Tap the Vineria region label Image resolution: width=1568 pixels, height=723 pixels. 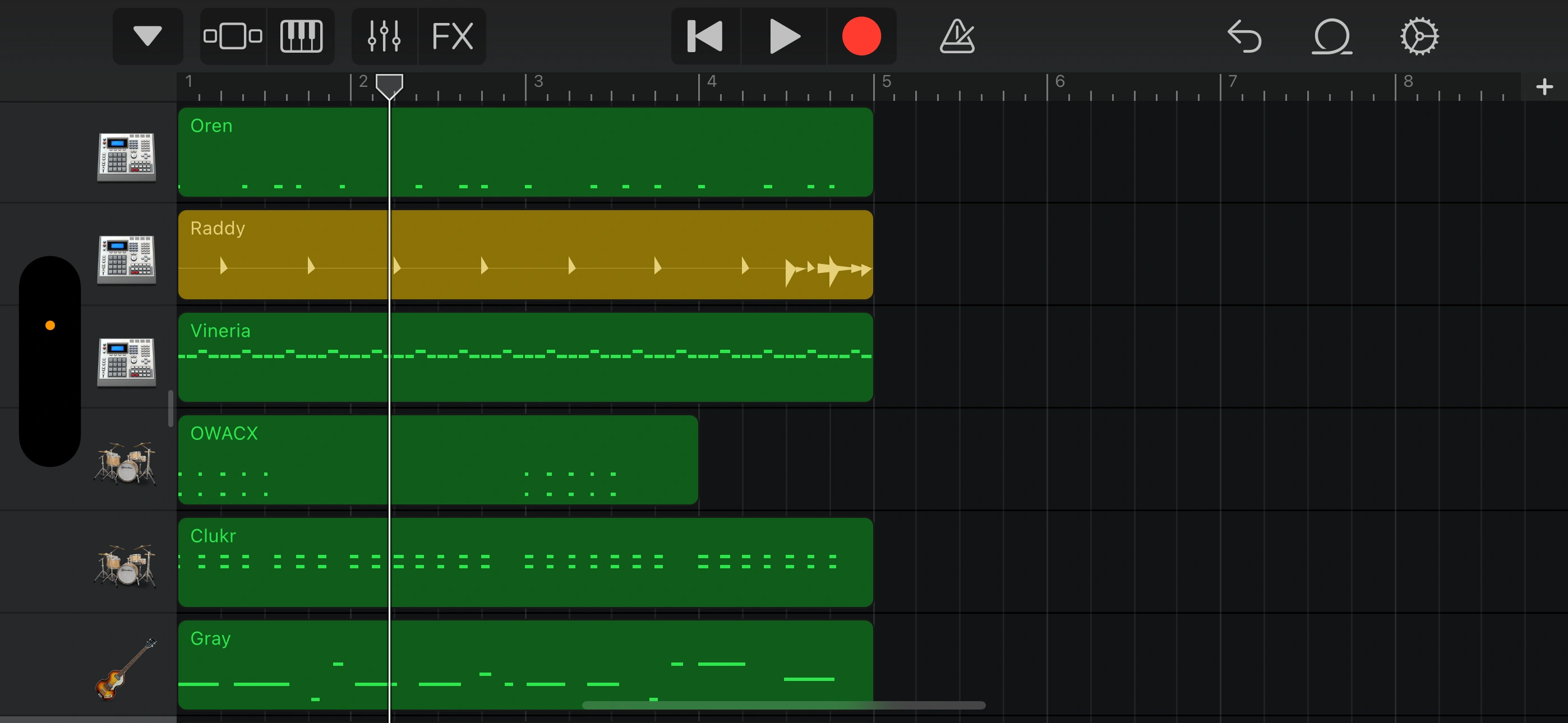(x=220, y=331)
